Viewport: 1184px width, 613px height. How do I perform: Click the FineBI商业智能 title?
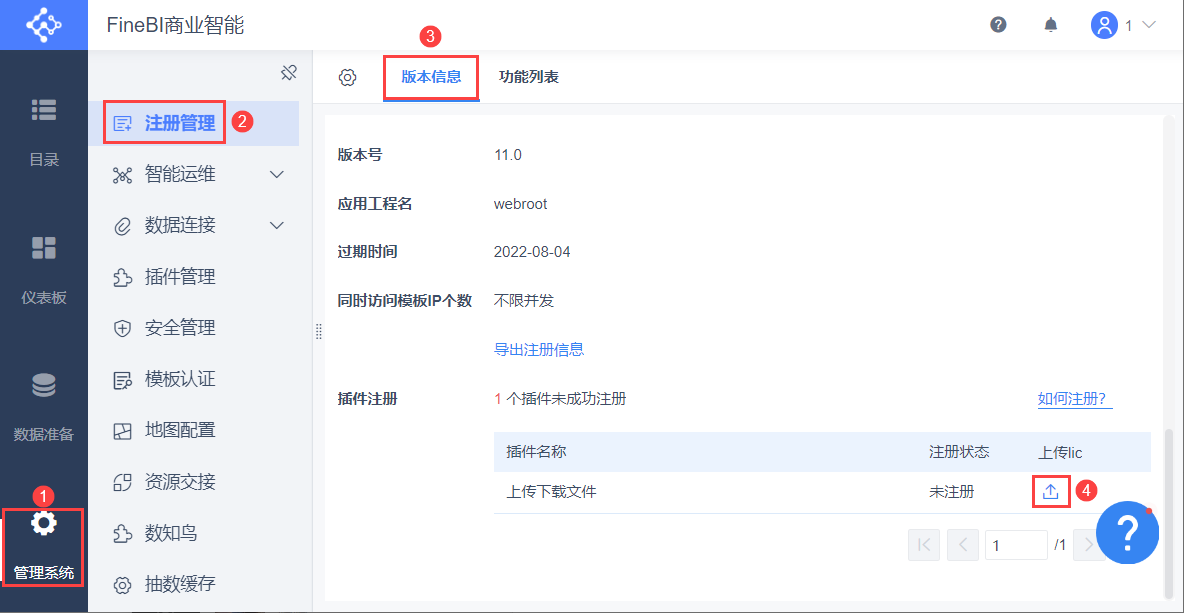(x=175, y=25)
